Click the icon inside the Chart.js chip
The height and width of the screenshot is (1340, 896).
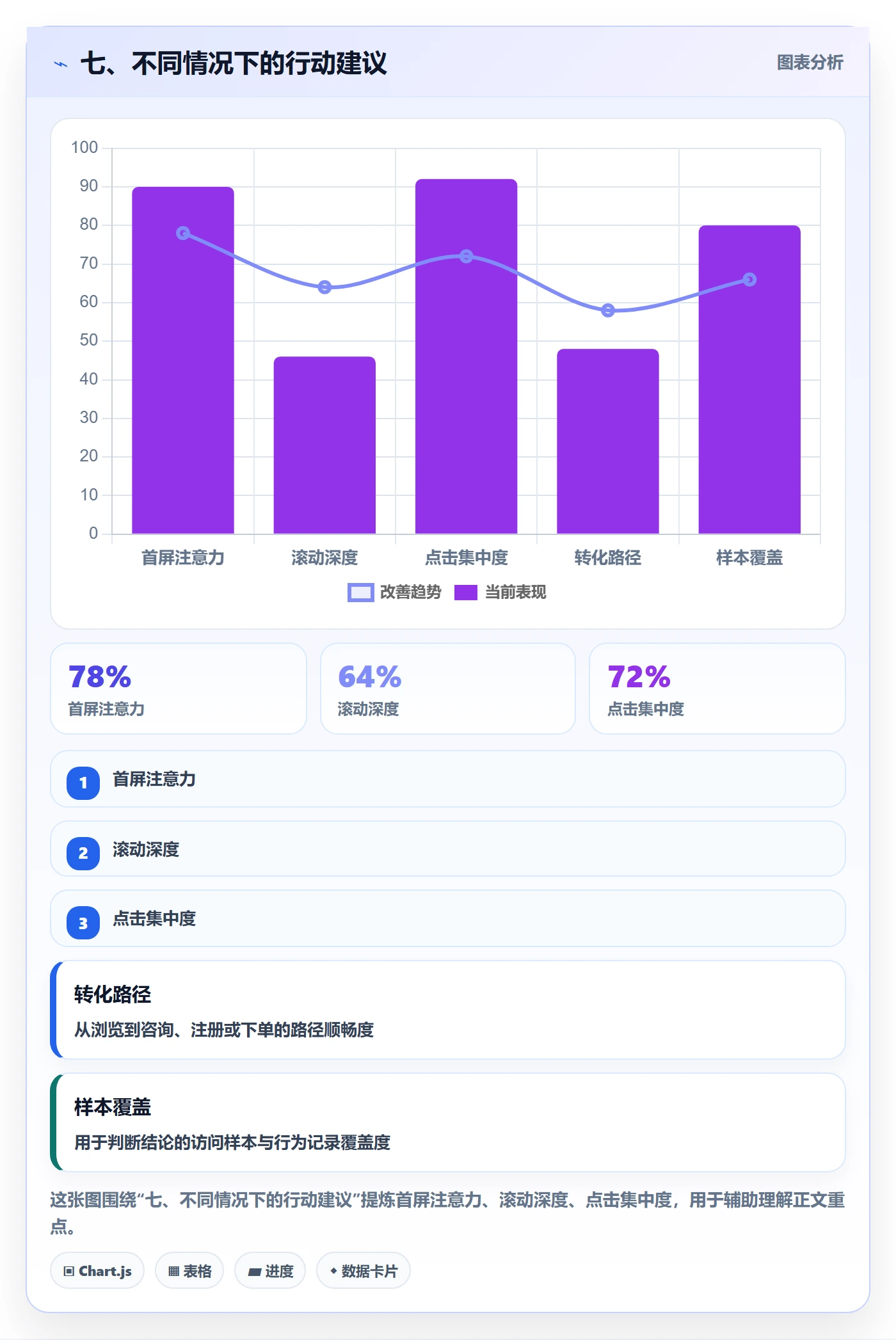click(x=69, y=1272)
